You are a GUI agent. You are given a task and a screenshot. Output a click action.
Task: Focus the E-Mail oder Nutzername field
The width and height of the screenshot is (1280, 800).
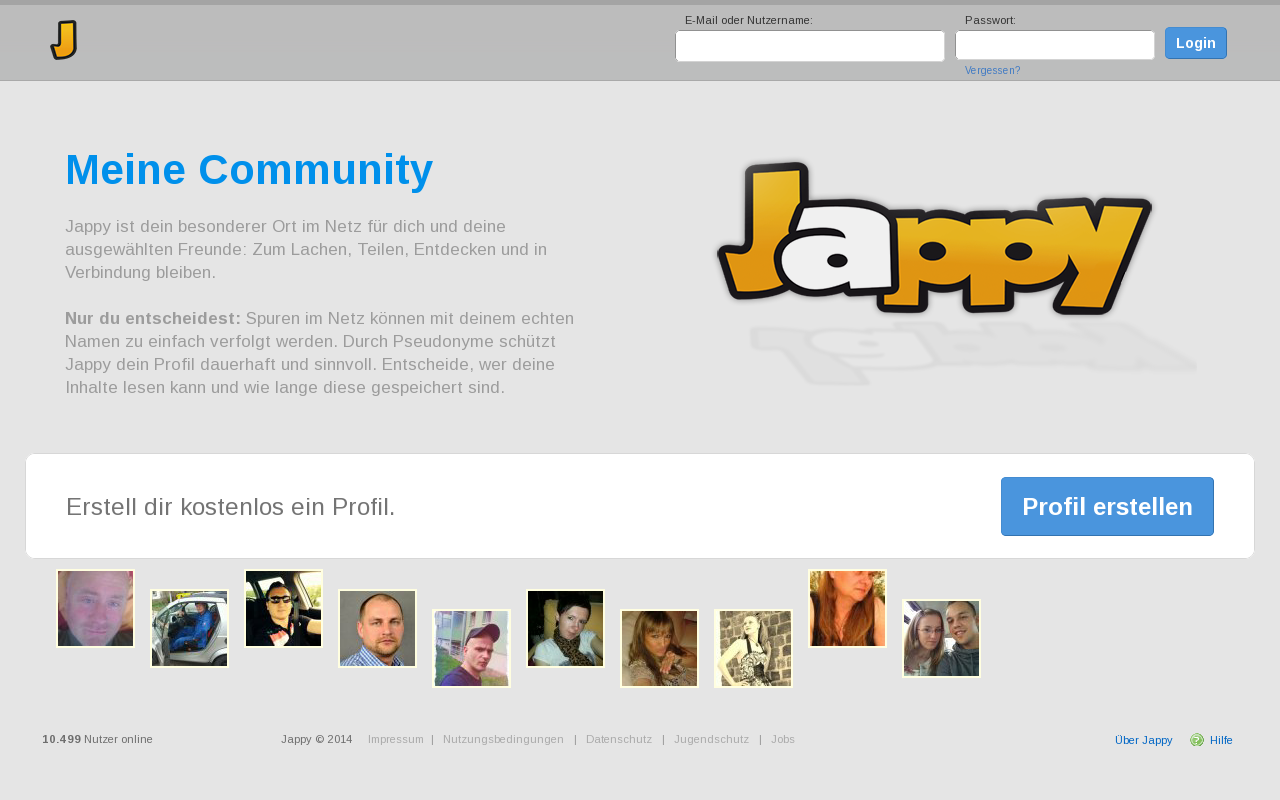(x=810, y=46)
